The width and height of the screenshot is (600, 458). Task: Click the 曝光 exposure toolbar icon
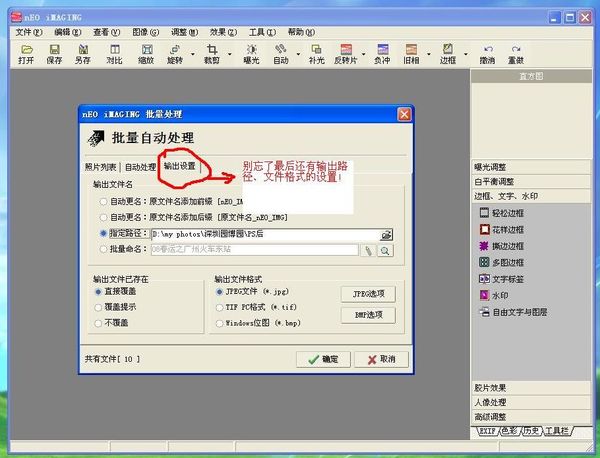(252, 53)
